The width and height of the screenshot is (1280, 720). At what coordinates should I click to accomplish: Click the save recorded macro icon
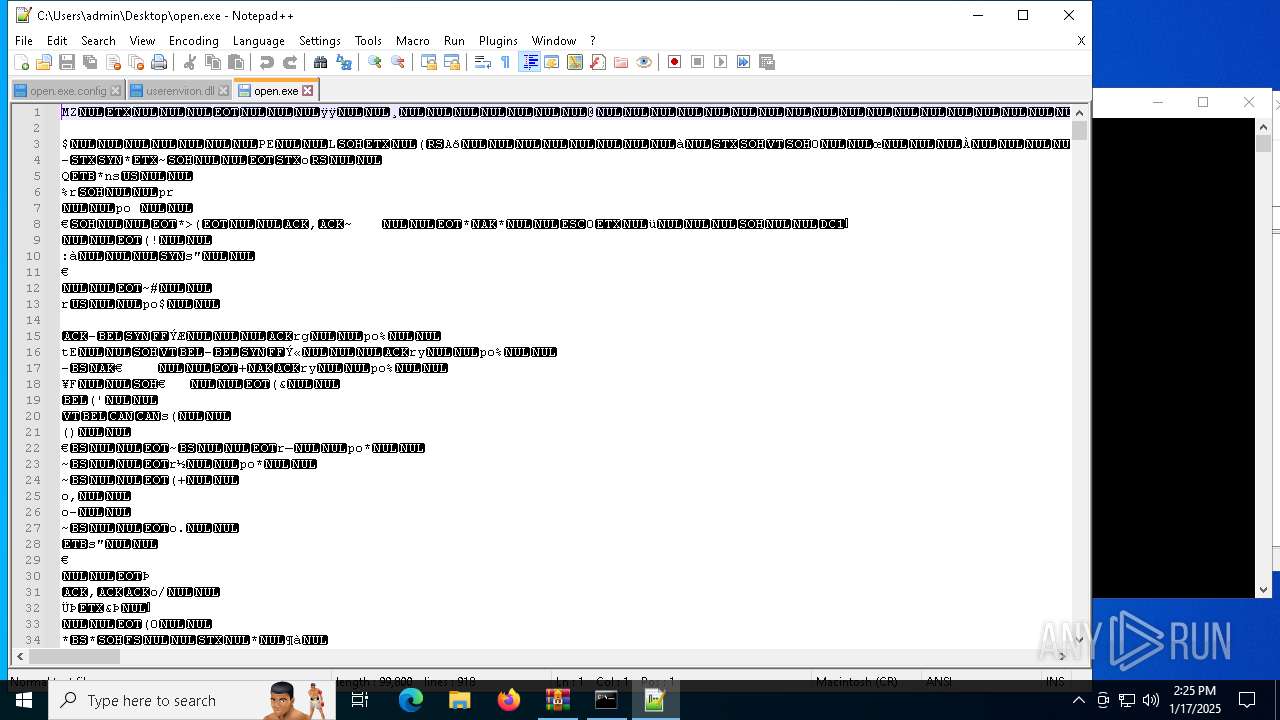click(x=767, y=62)
